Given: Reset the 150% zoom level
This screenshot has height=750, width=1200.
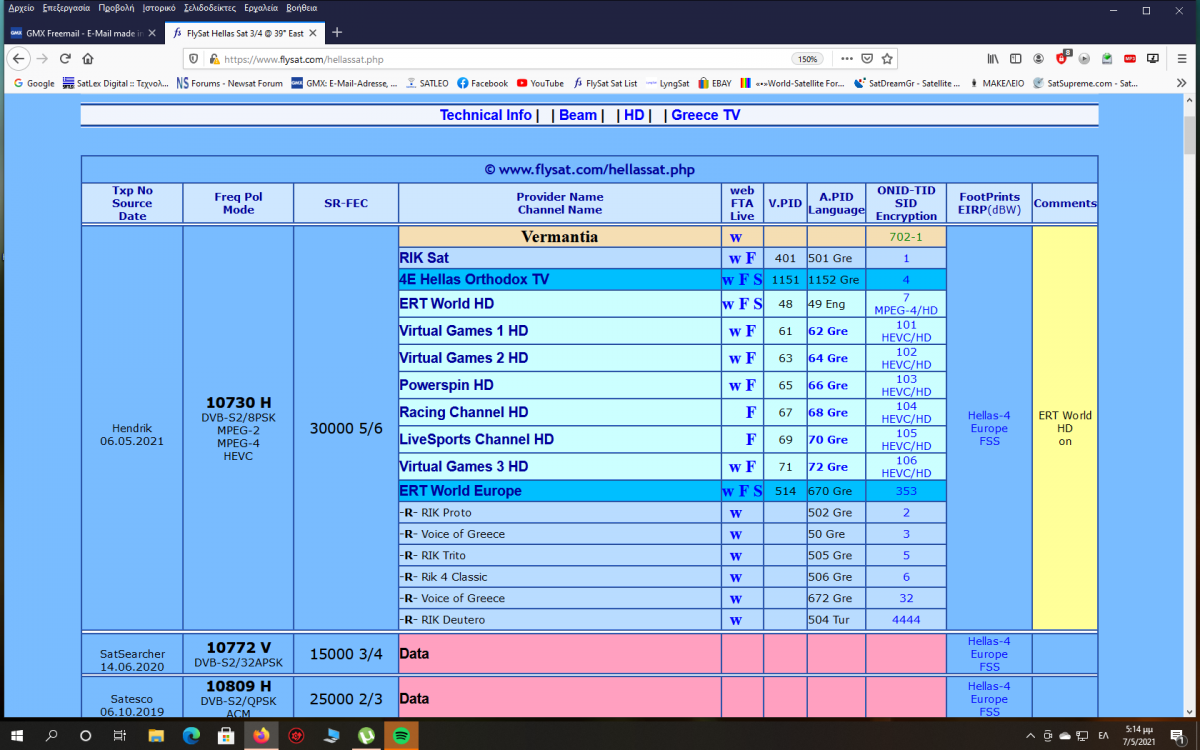Looking at the screenshot, I should 807,59.
